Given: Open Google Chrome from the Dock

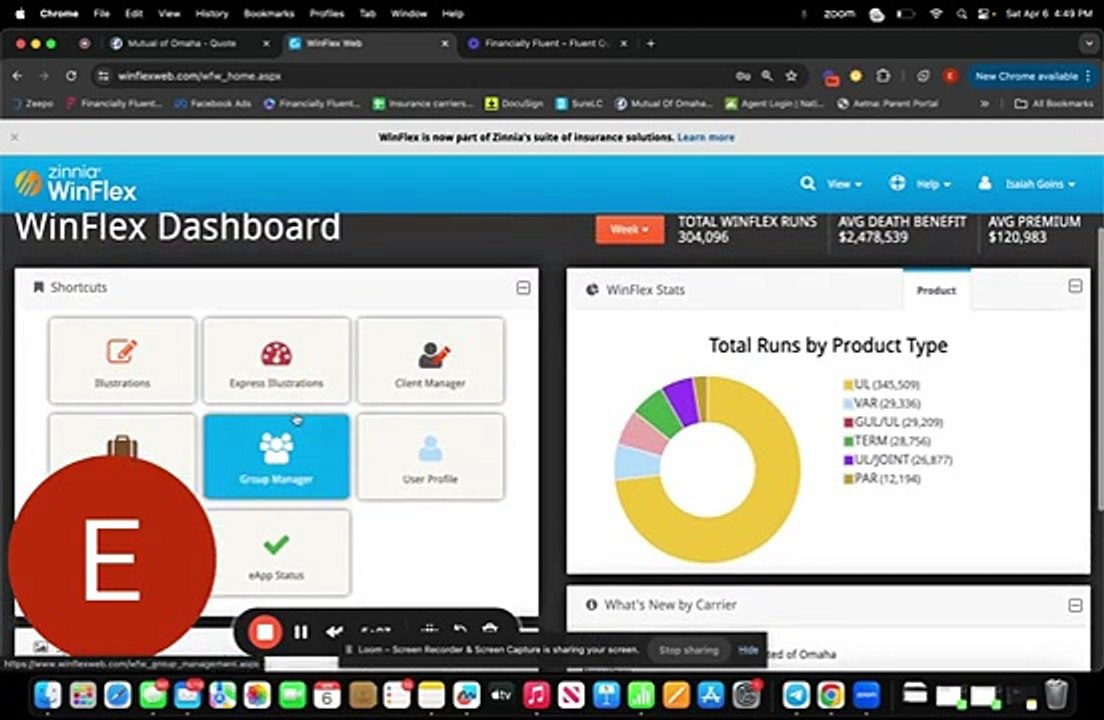Looking at the screenshot, I should tap(831, 695).
